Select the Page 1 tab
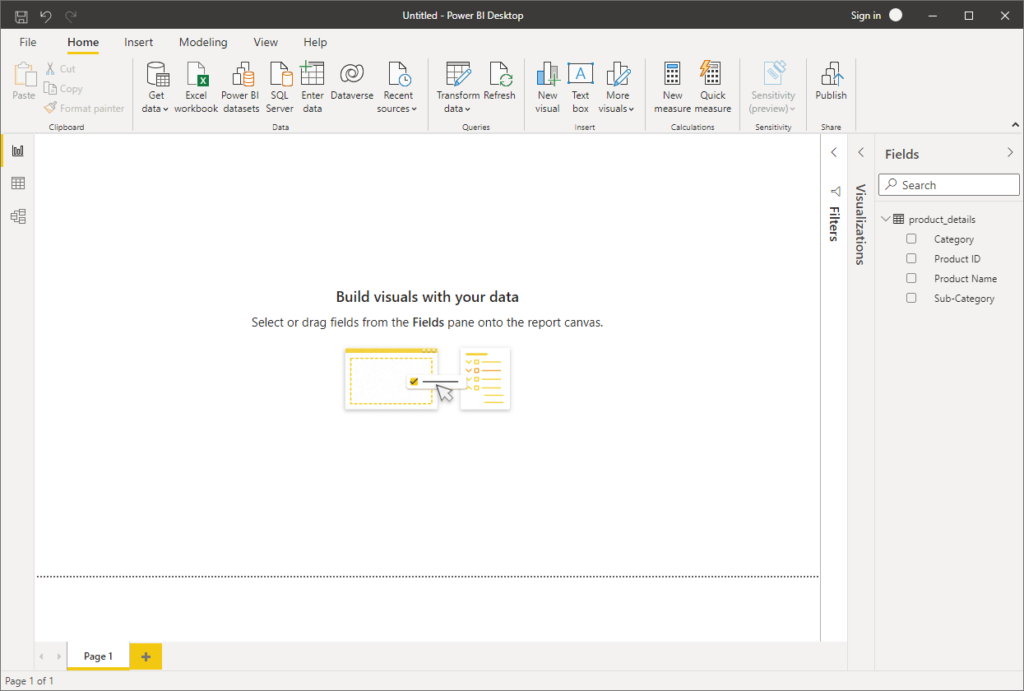 point(98,656)
